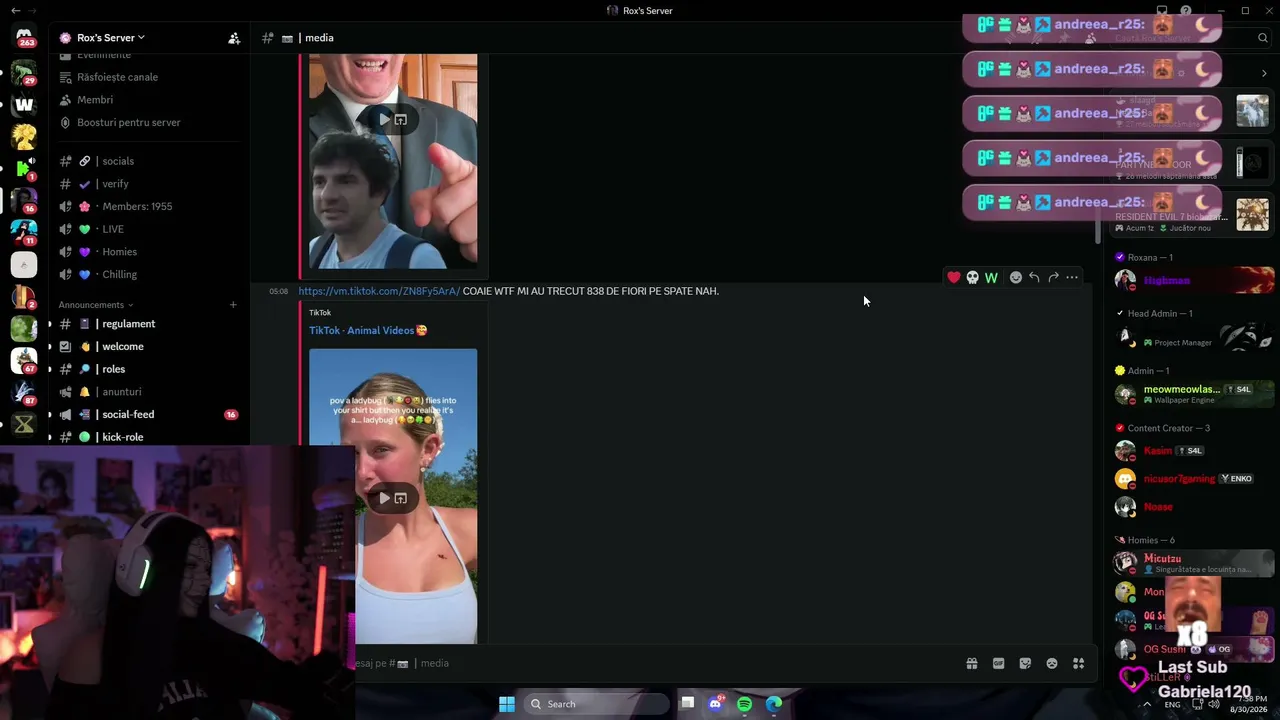1280x720 pixels.
Task: Add the green W reaction
Action: tap(991, 277)
